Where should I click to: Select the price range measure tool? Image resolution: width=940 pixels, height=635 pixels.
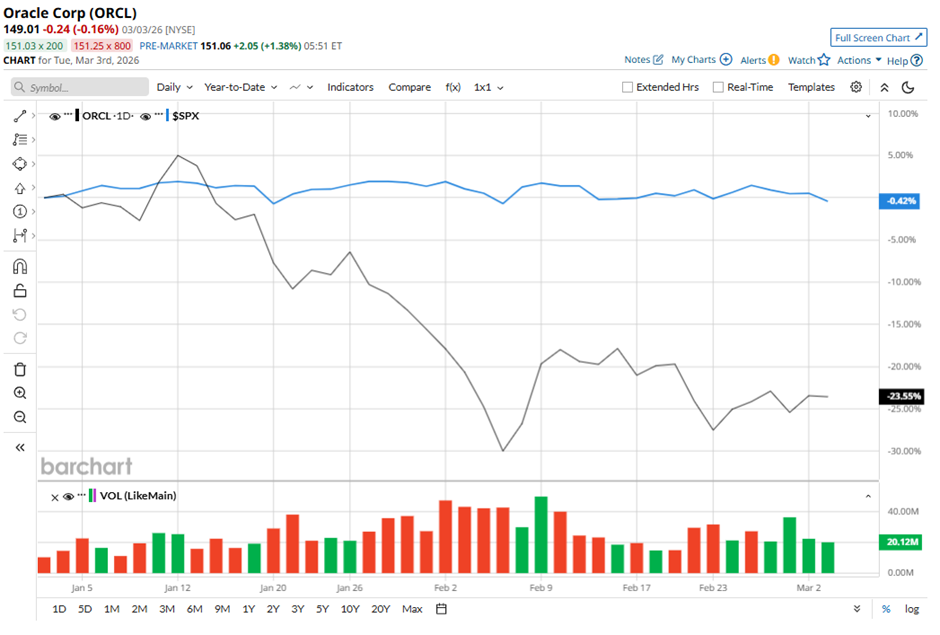[x=20, y=235]
